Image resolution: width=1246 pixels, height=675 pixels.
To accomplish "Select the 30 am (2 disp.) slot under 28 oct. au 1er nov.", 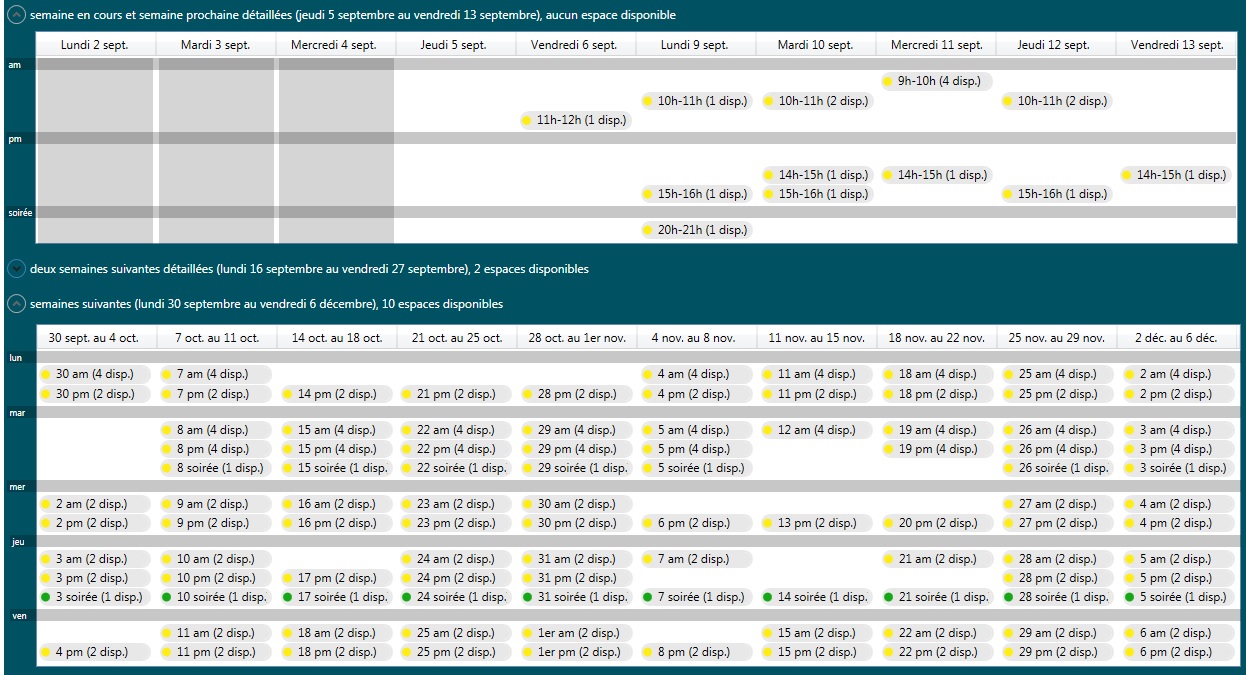I will [575, 504].
